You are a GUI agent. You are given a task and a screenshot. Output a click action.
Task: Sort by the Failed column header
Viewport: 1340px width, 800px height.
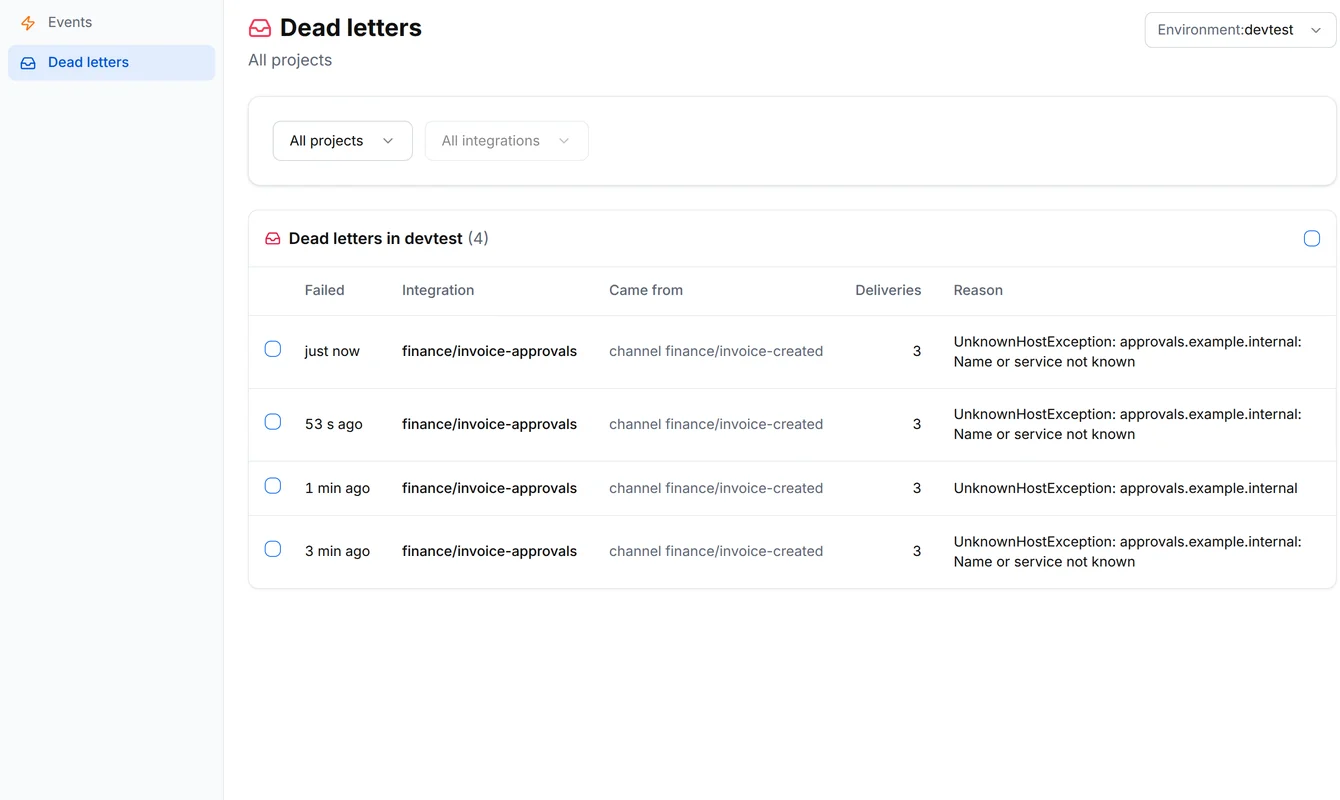[324, 290]
